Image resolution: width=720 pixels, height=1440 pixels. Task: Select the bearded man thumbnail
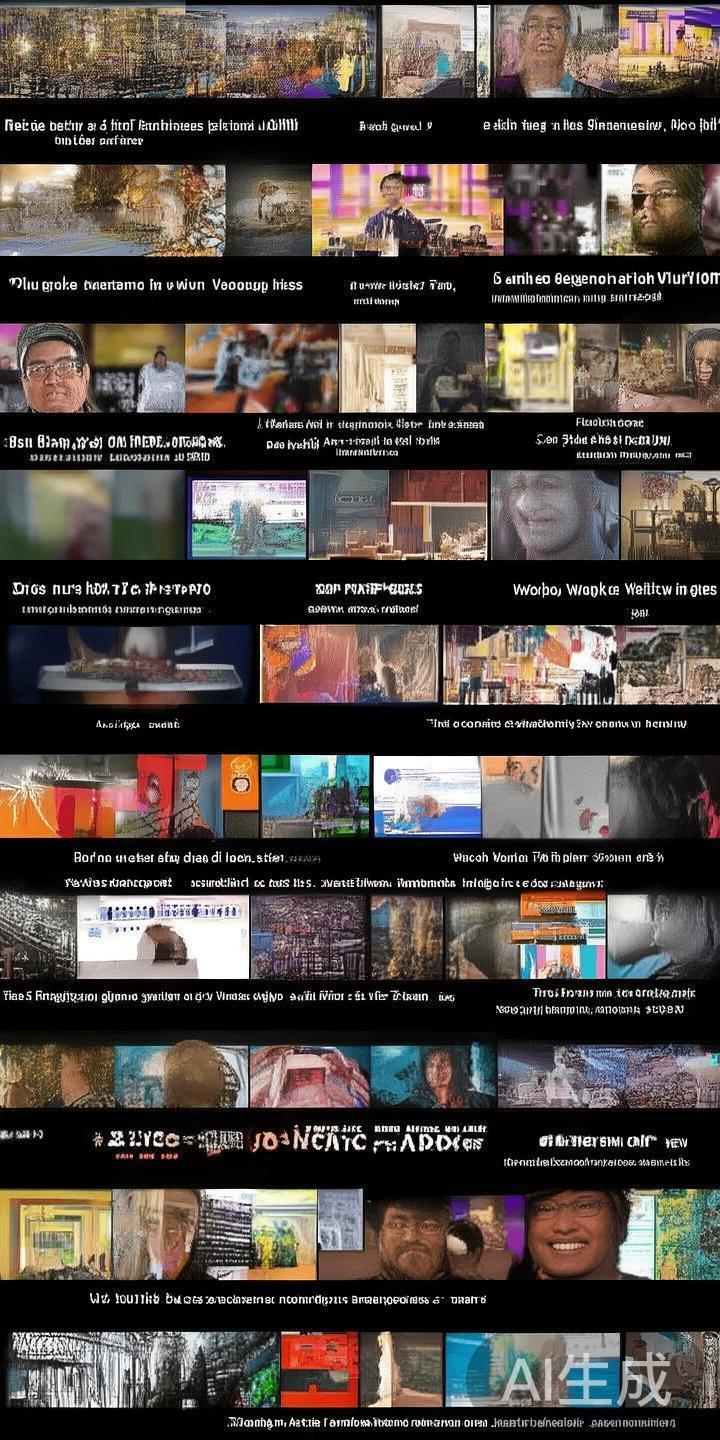pos(412,1240)
